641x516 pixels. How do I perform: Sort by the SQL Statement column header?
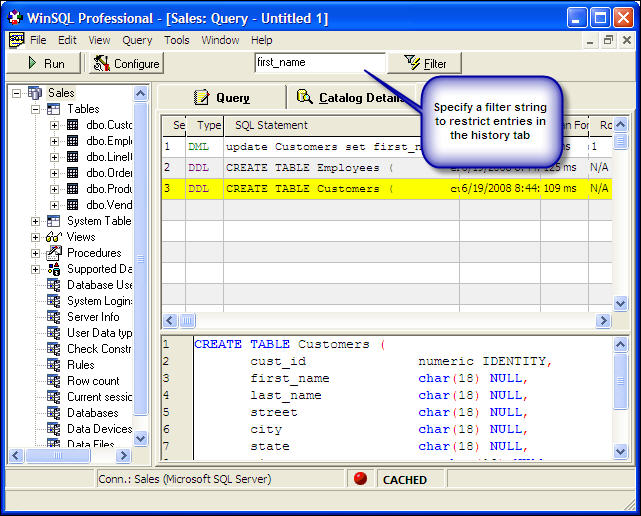(x=323, y=126)
